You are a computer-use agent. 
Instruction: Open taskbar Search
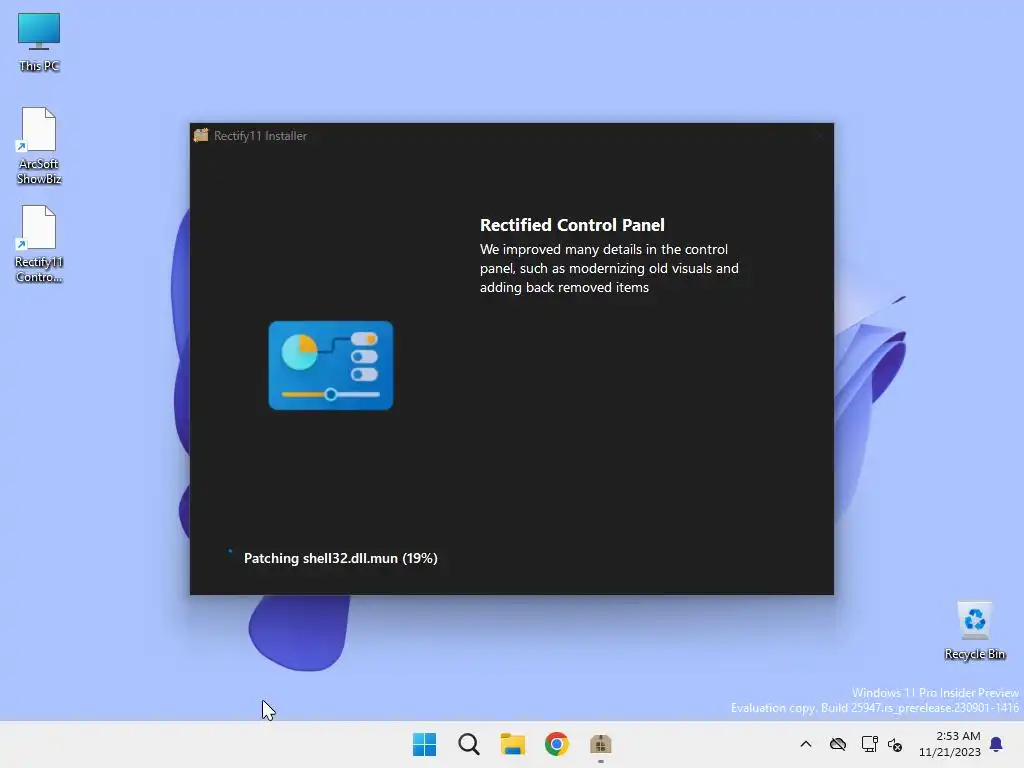[x=469, y=744]
